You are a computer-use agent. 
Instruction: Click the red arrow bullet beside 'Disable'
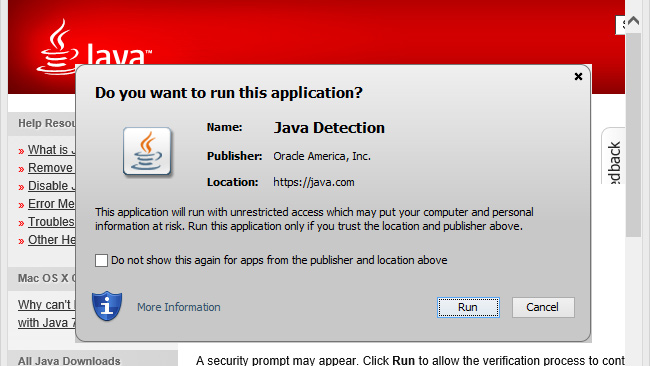[21, 187]
